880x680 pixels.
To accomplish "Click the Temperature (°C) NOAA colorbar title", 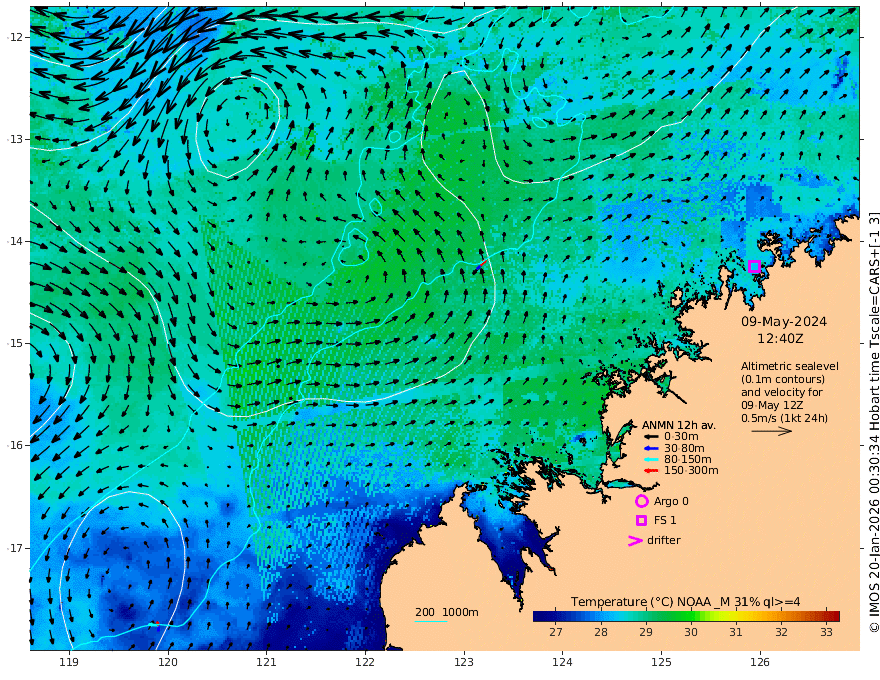I will coord(685,601).
